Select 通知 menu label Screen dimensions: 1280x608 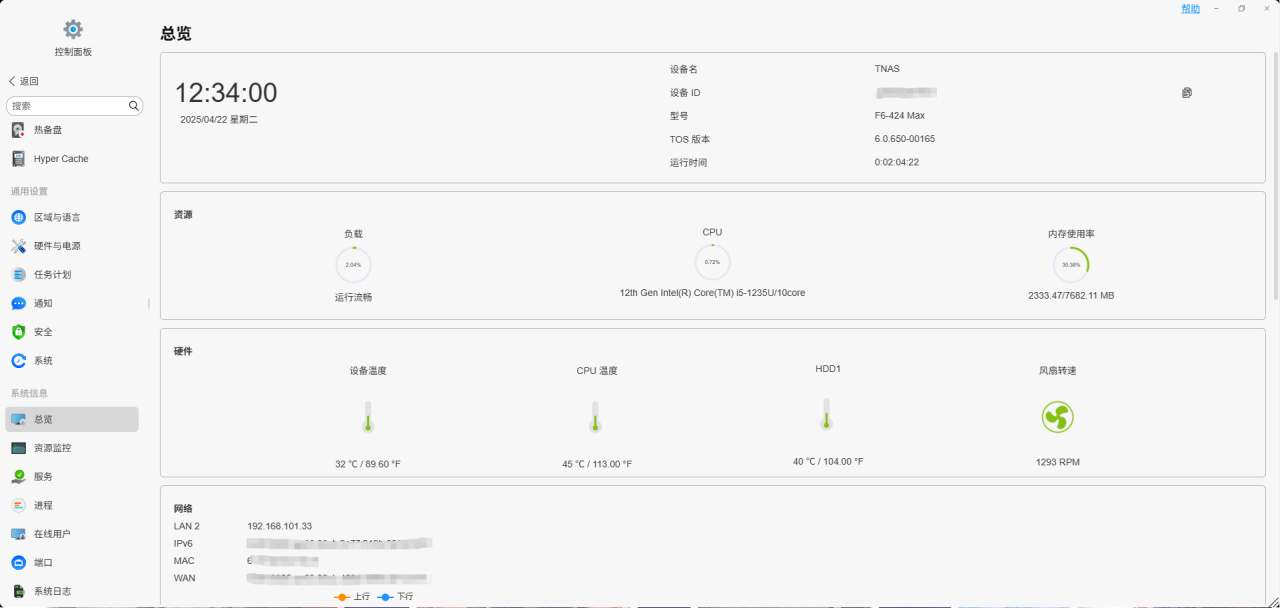click(x=43, y=303)
